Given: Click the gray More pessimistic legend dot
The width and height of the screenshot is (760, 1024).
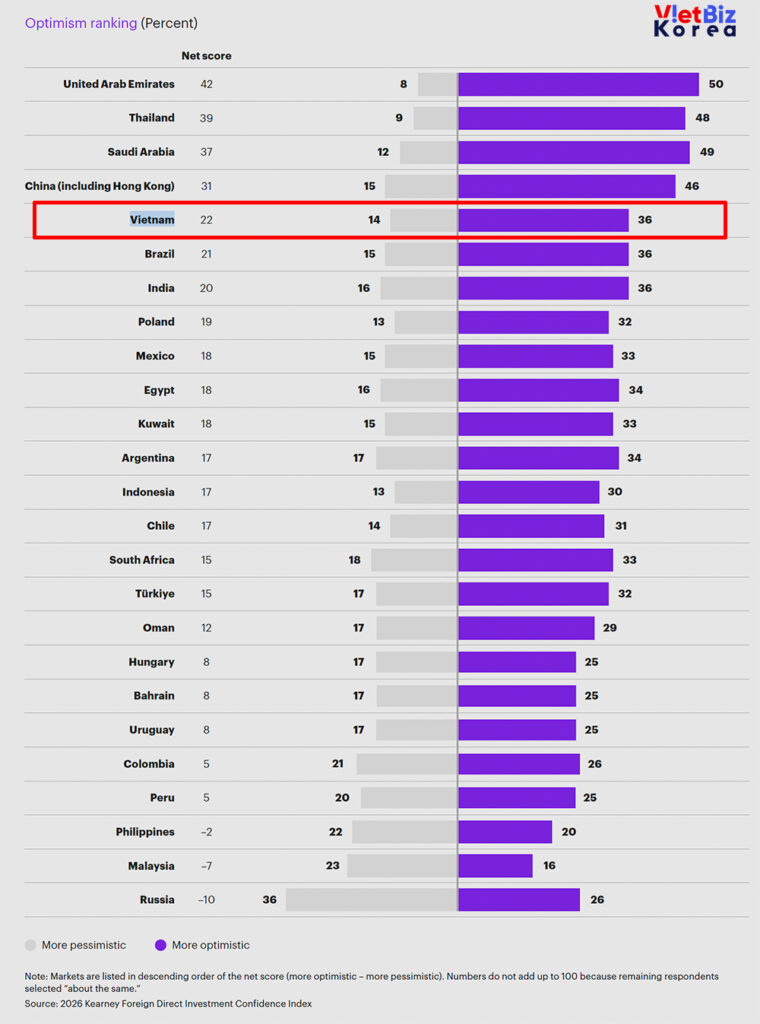Looking at the screenshot, I should (x=31, y=945).
